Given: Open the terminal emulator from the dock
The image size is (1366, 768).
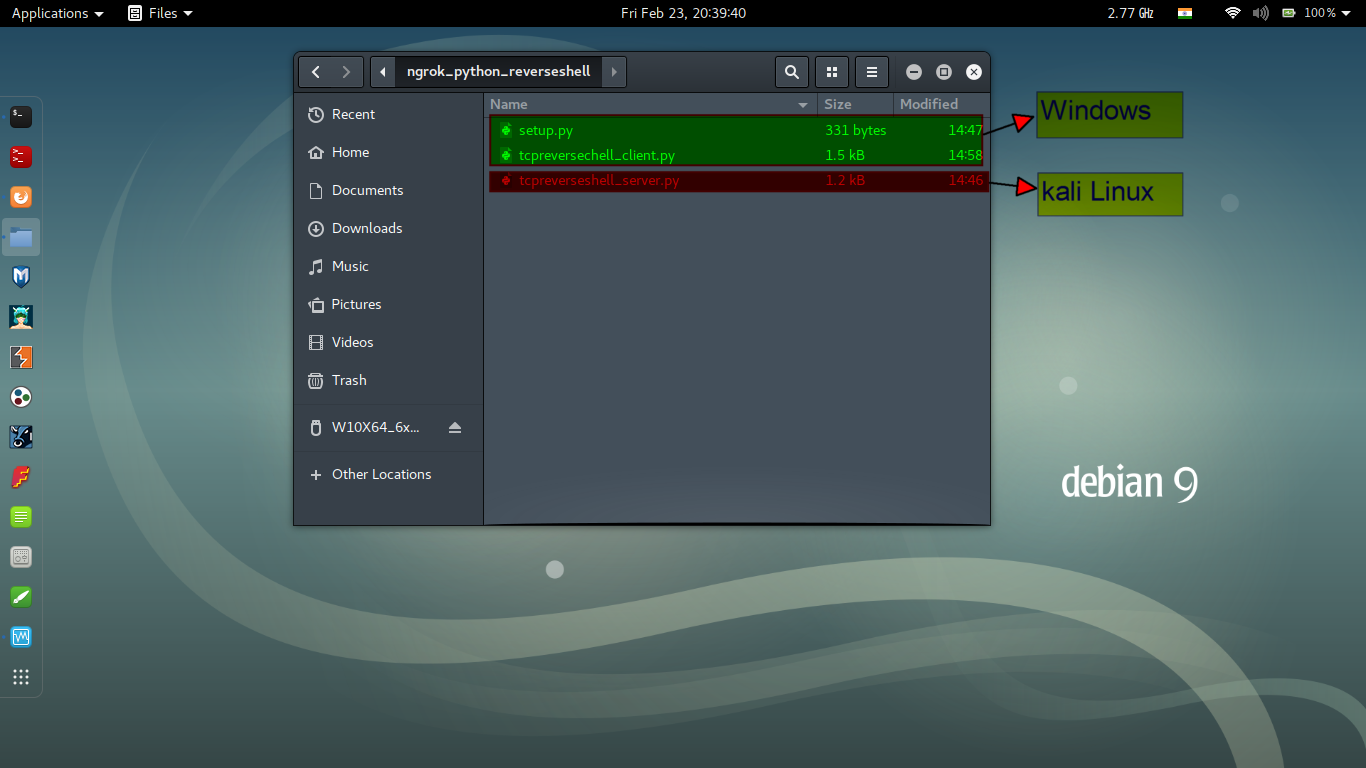Looking at the screenshot, I should (21, 117).
